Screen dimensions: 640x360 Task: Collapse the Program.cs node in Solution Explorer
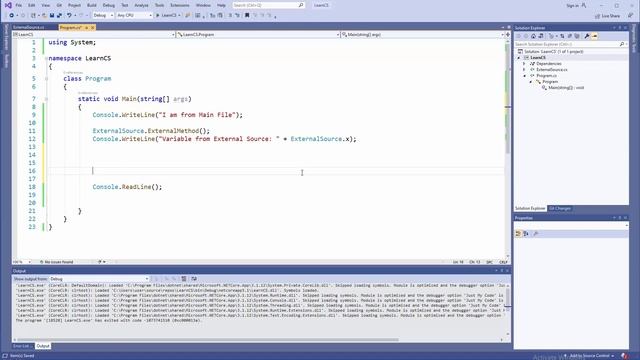[x=524, y=76]
